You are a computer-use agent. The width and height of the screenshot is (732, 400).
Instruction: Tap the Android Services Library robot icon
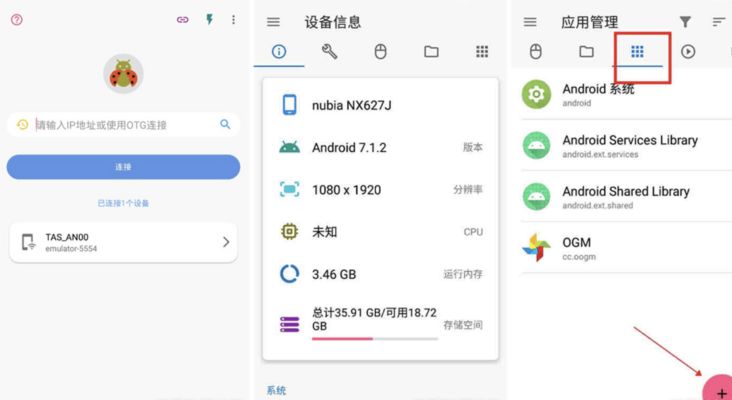pyautogui.click(x=536, y=145)
